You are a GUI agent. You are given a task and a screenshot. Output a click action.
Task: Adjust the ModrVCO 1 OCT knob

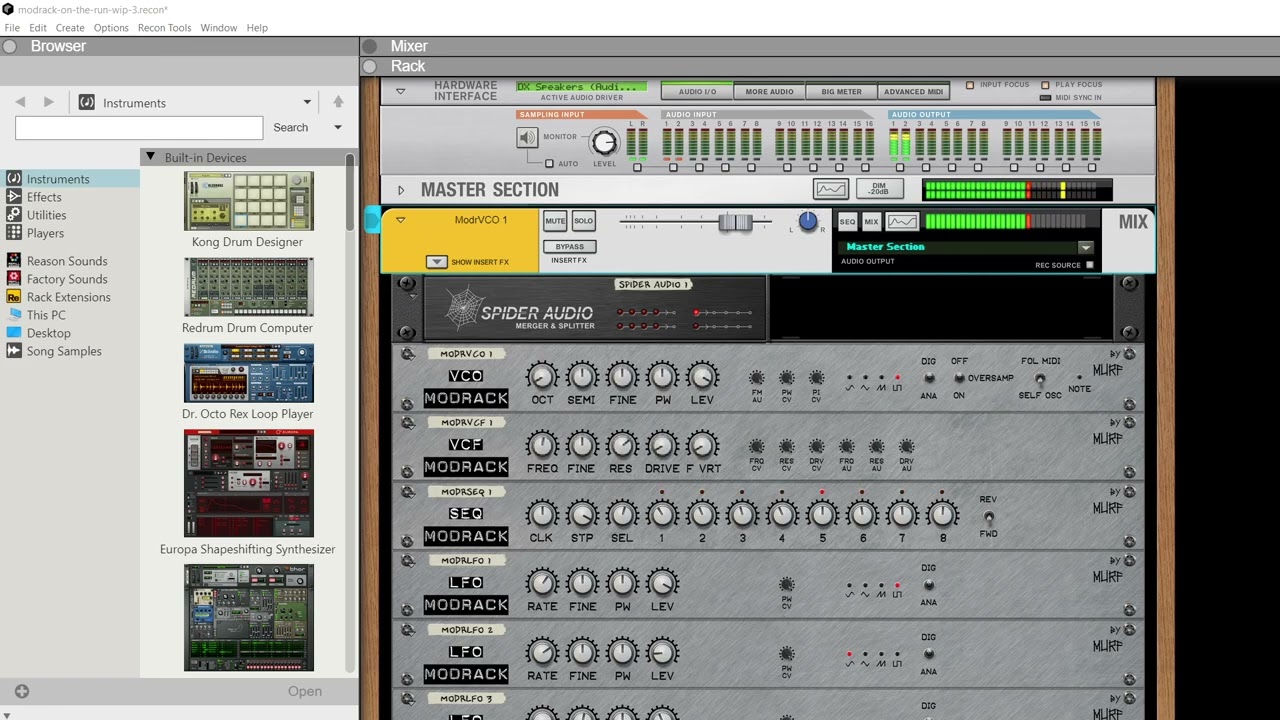[x=542, y=377]
